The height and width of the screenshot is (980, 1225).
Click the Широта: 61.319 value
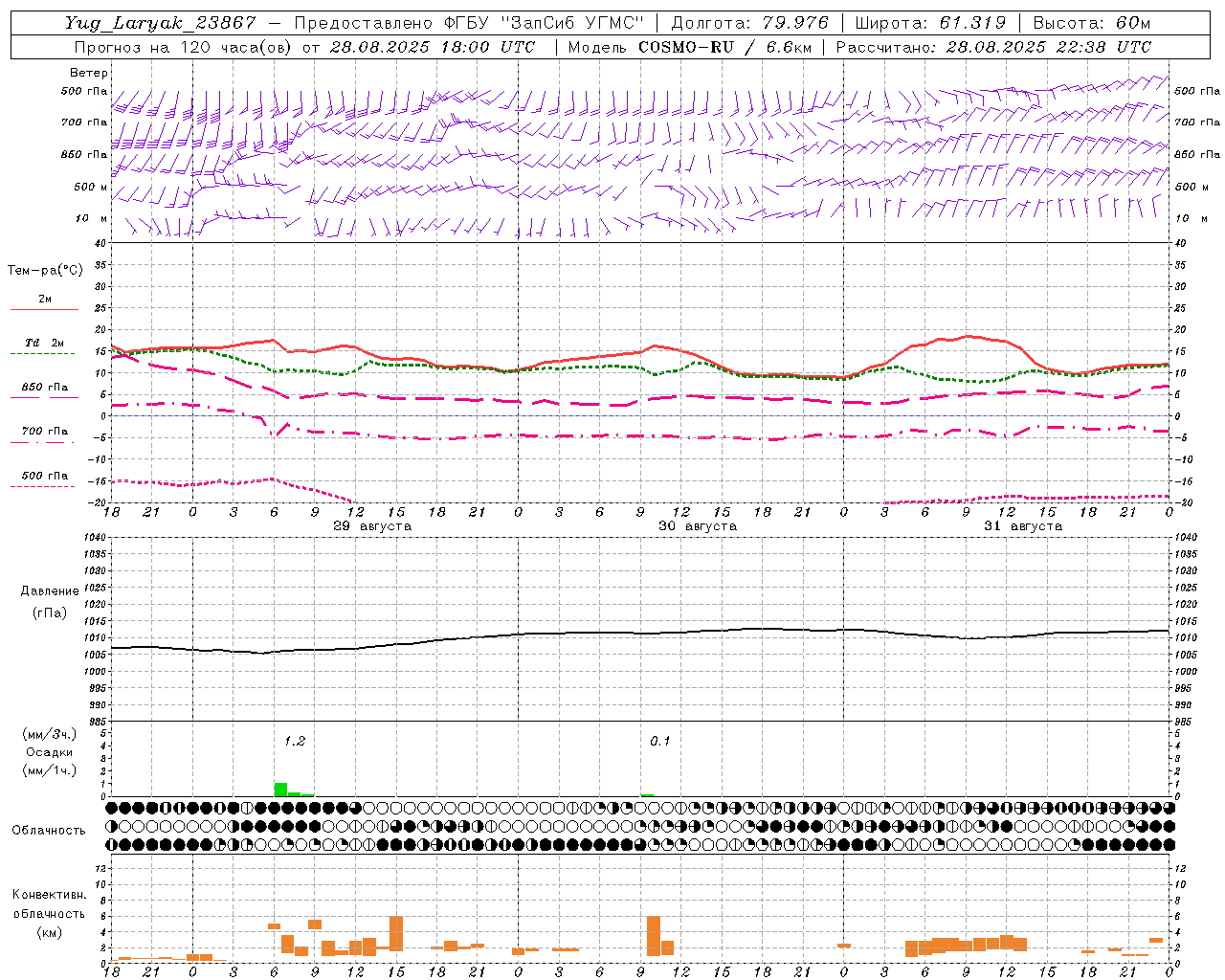[x=930, y=24]
